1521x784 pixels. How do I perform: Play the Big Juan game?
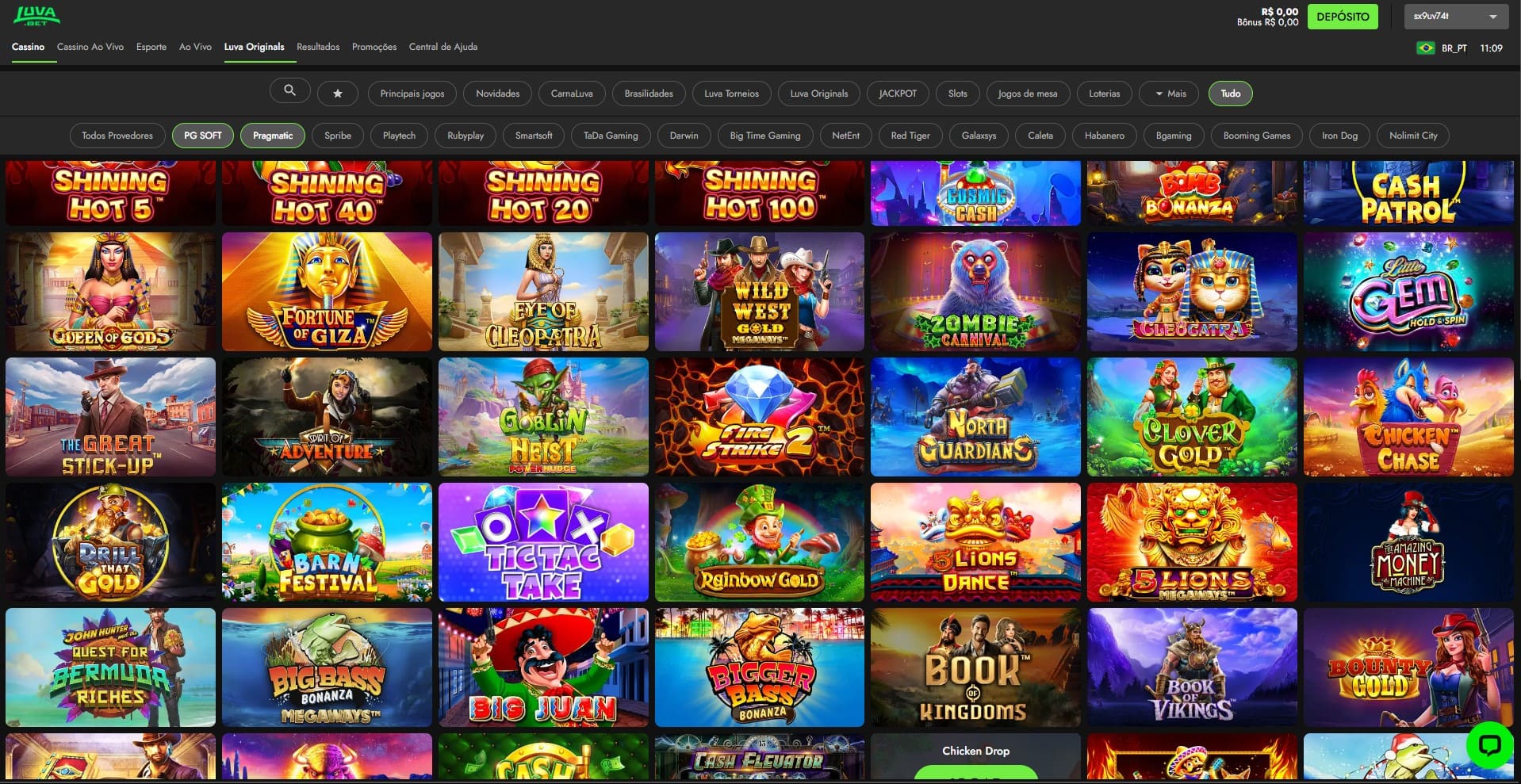(x=543, y=667)
